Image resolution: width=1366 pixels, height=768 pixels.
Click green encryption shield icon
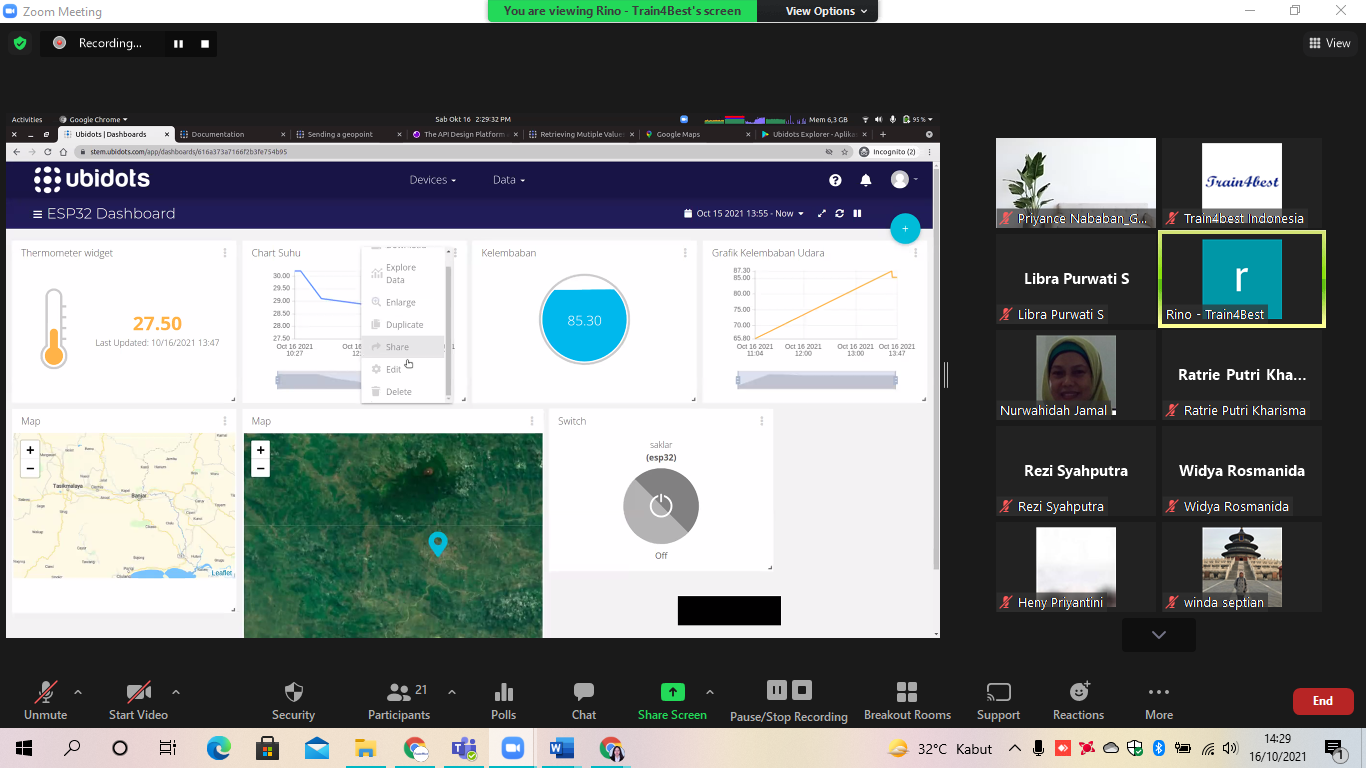tap(19, 43)
